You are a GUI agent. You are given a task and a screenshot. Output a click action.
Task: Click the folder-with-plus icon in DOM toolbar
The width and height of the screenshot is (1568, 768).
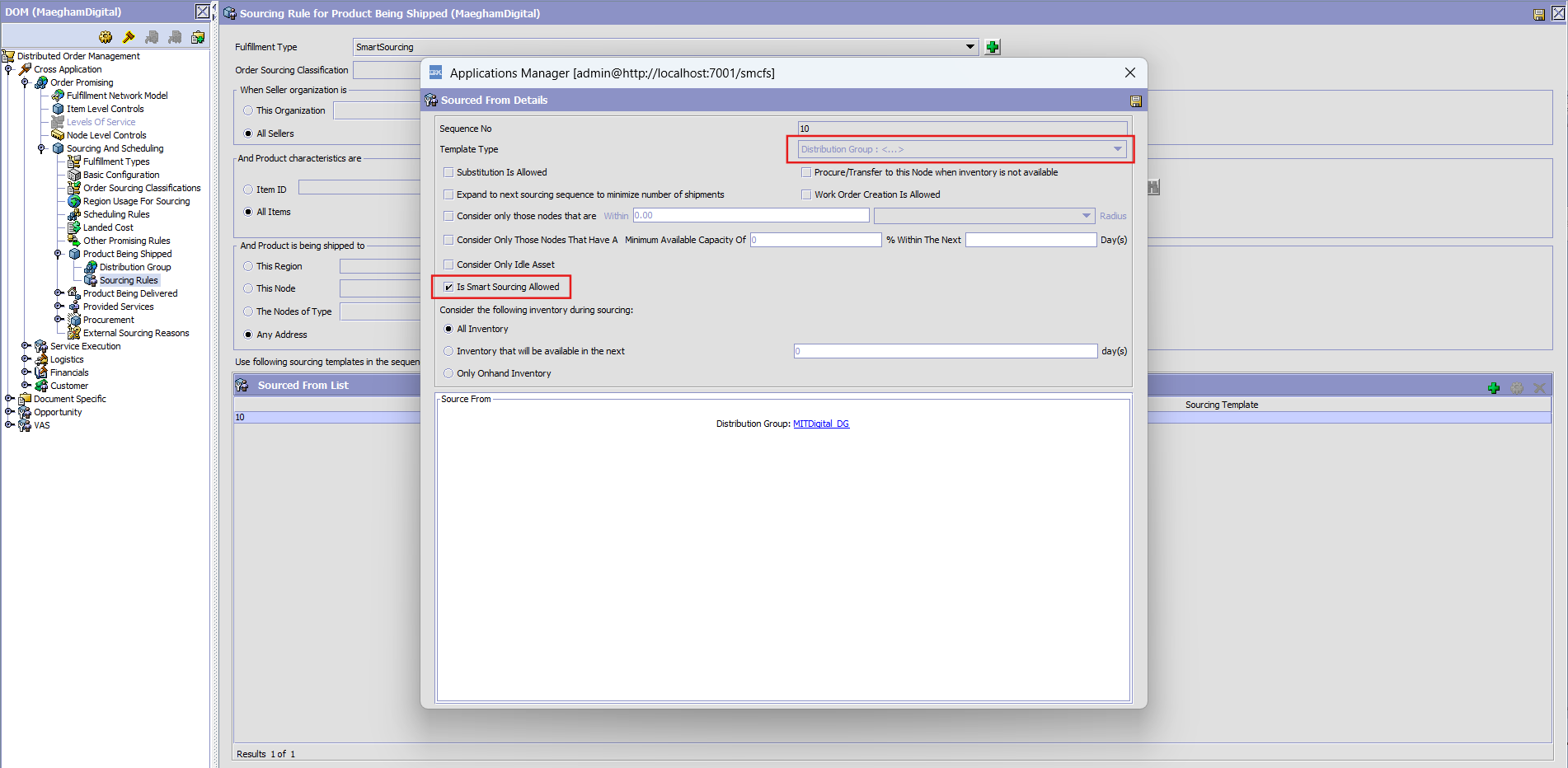(x=198, y=37)
